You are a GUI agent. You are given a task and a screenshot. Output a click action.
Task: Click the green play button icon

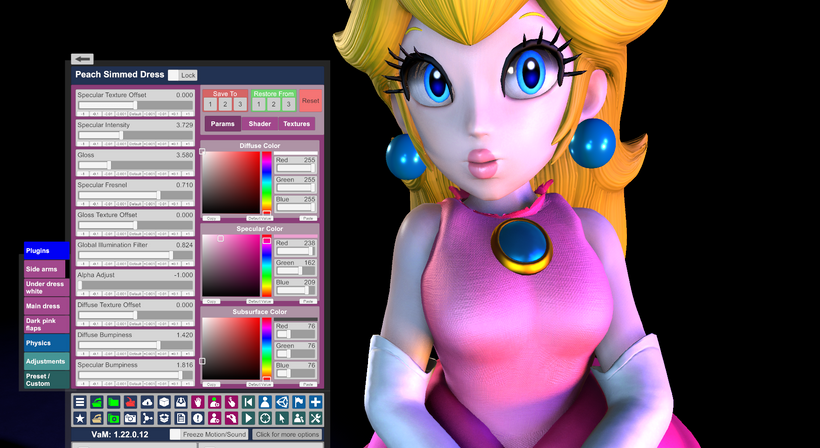click(248, 418)
